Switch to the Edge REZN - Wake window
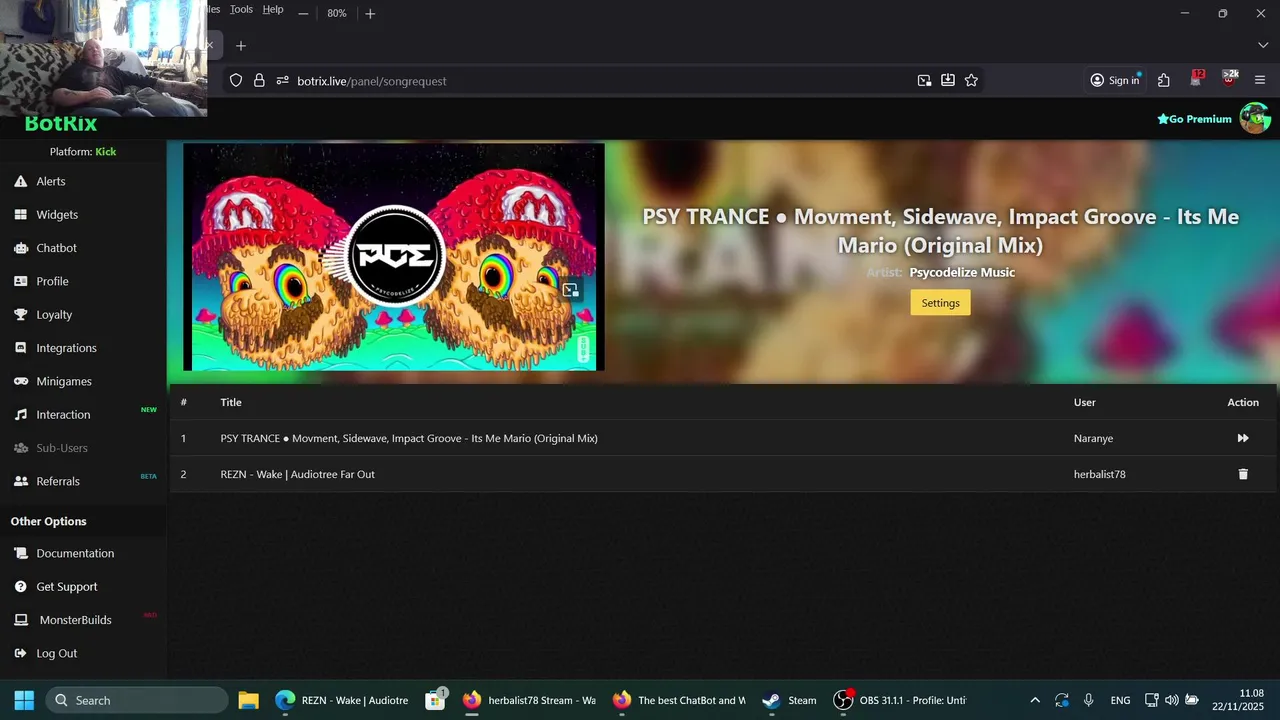The width and height of the screenshot is (1280, 720). pyautogui.click(x=342, y=700)
